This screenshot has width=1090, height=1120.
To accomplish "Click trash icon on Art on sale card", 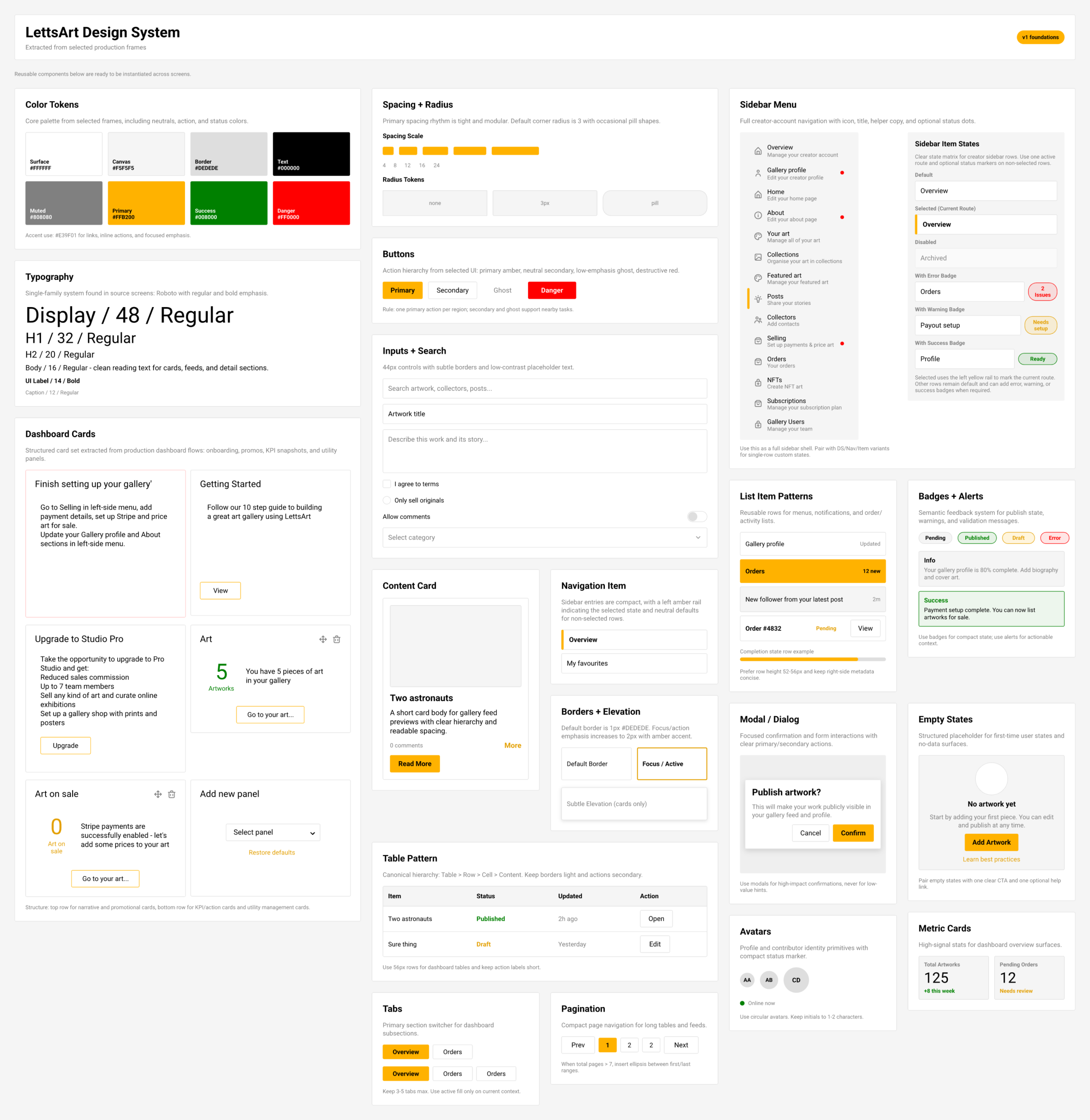I will (172, 794).
